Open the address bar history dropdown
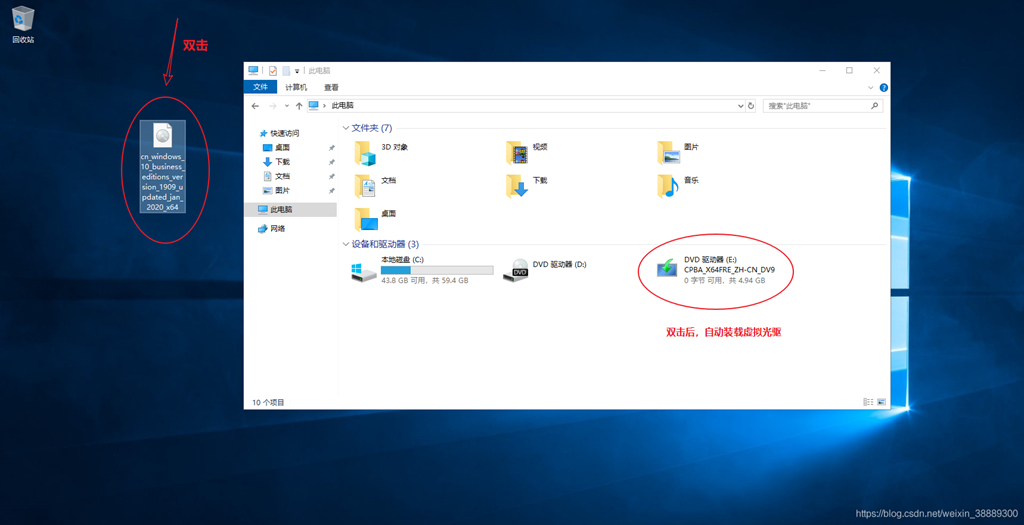Image resolution: width=1024 pixels, height=525 pixels. (740, 105)
